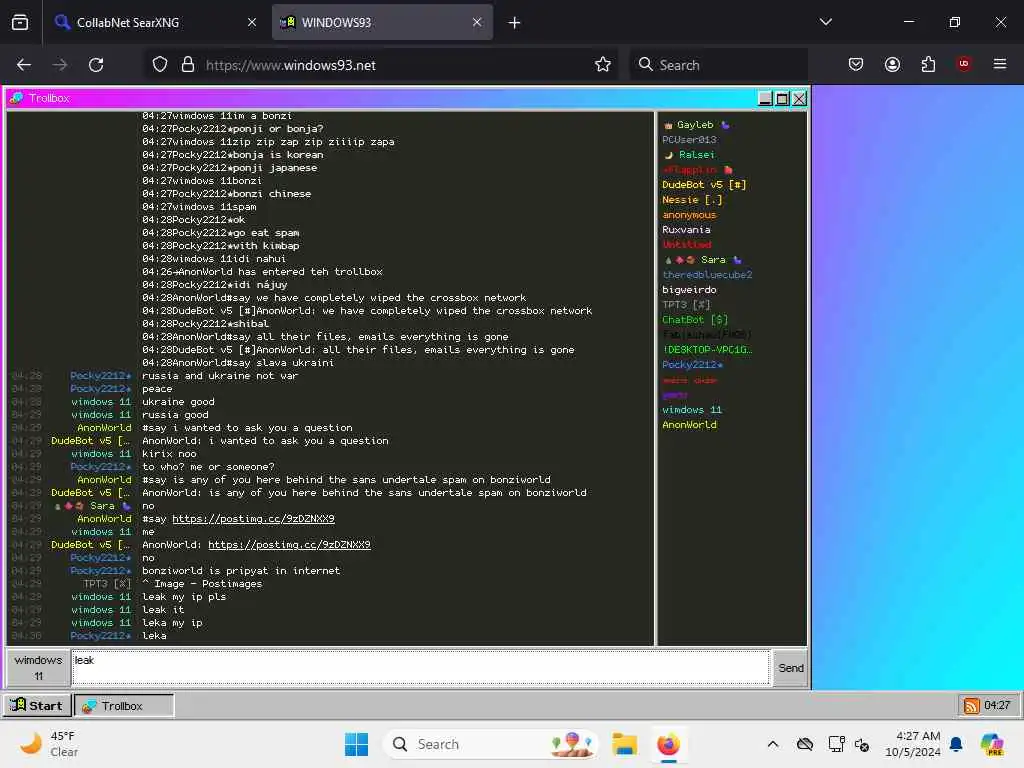This screenshot has width=1024, height=768.
Task: Open the cloud sync off tray icon
Action: click(805, 744)
